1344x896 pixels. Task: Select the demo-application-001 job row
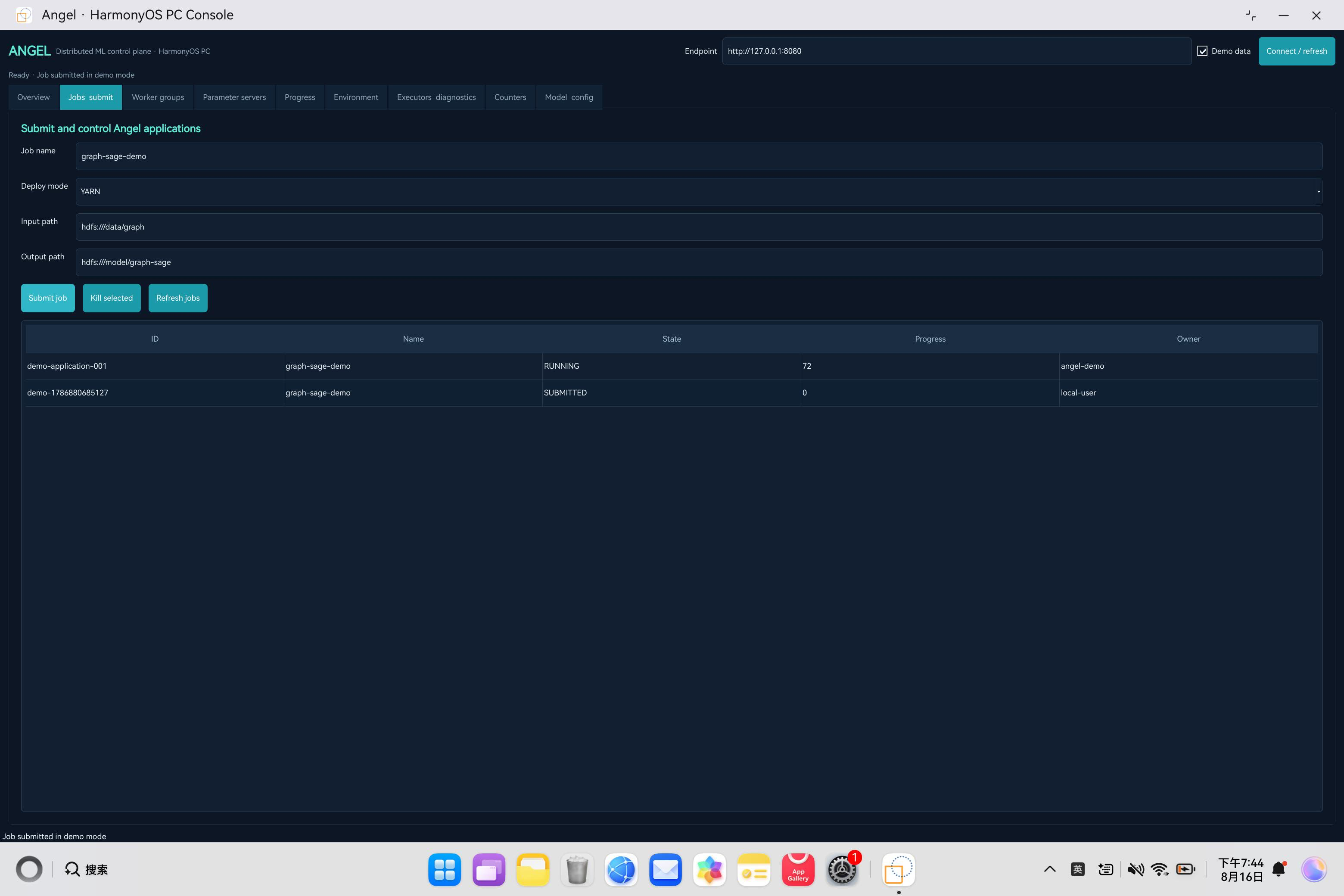point(672,366)
